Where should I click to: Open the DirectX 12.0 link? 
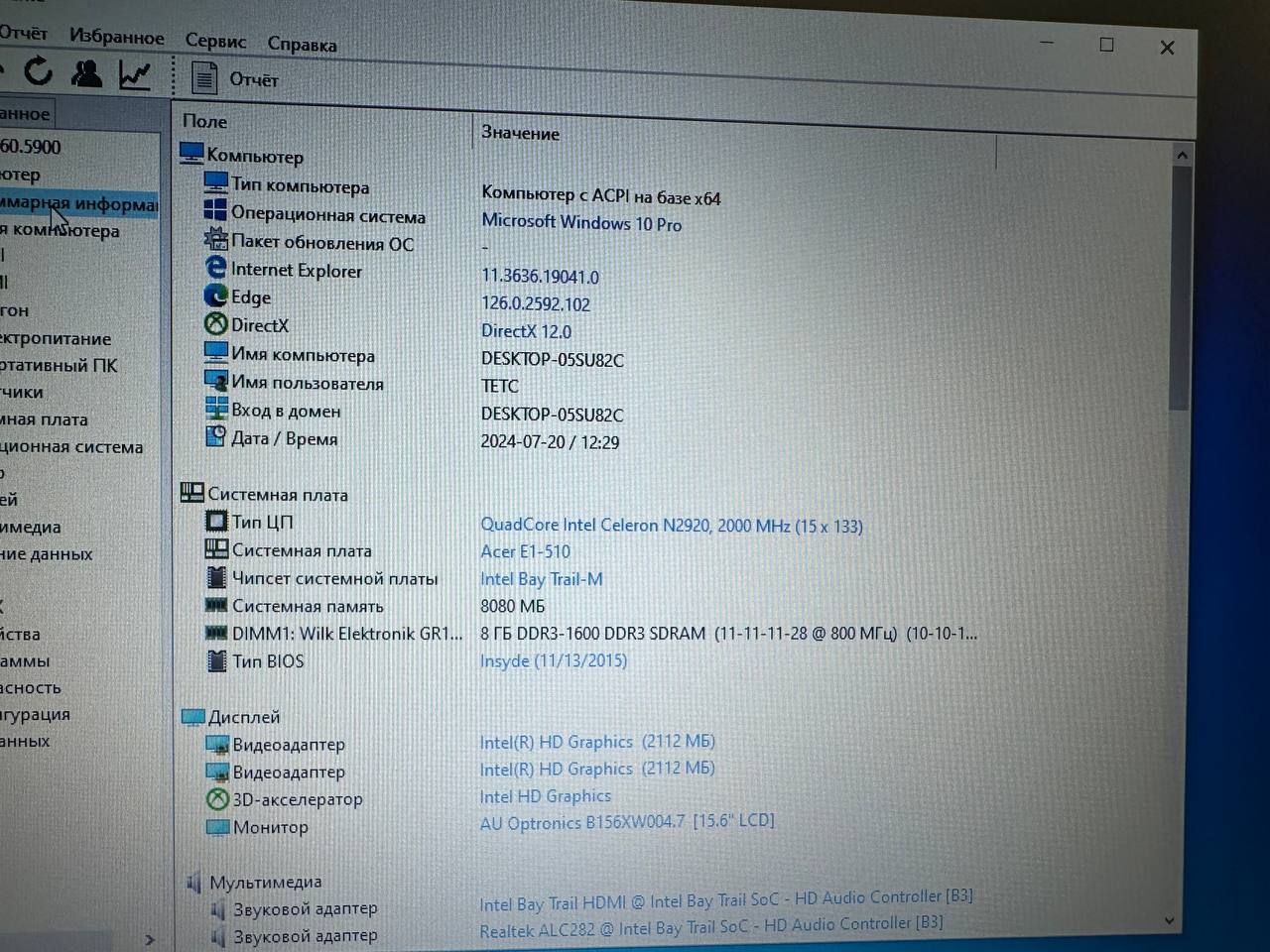pos(526,331)
